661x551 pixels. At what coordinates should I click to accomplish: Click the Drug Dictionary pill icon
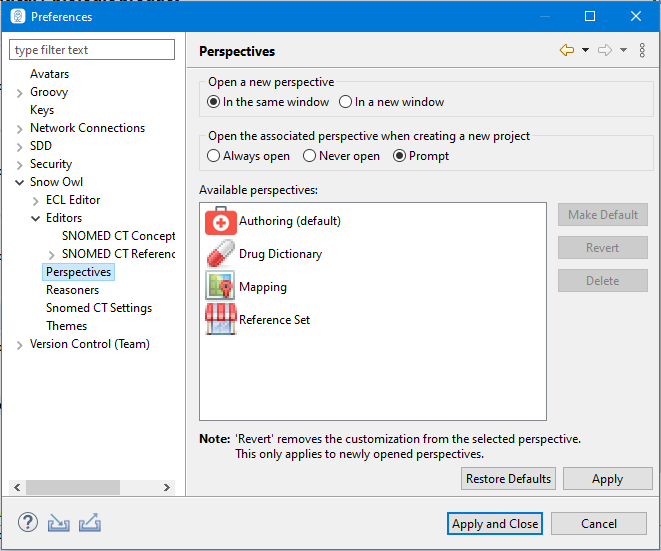(x=220, y=254)
